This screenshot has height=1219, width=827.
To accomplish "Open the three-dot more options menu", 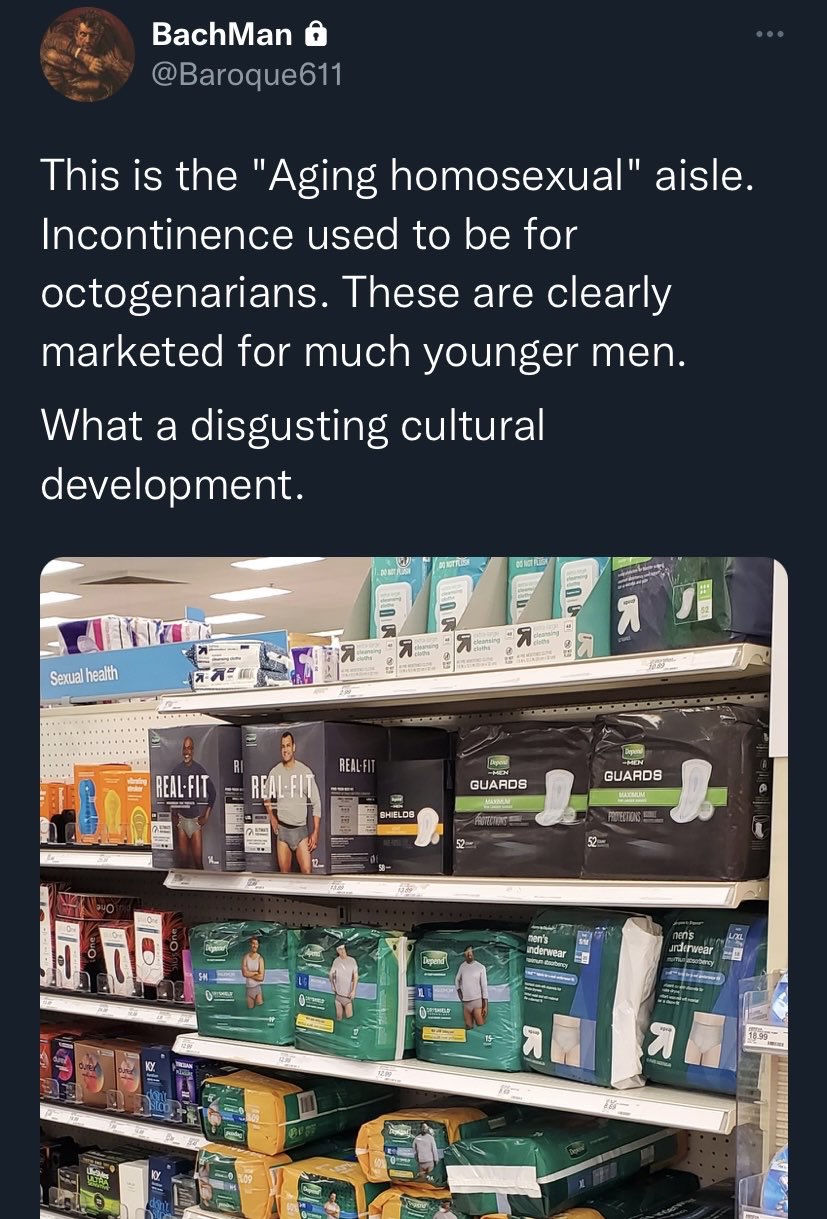I will (x=769, y=33).
